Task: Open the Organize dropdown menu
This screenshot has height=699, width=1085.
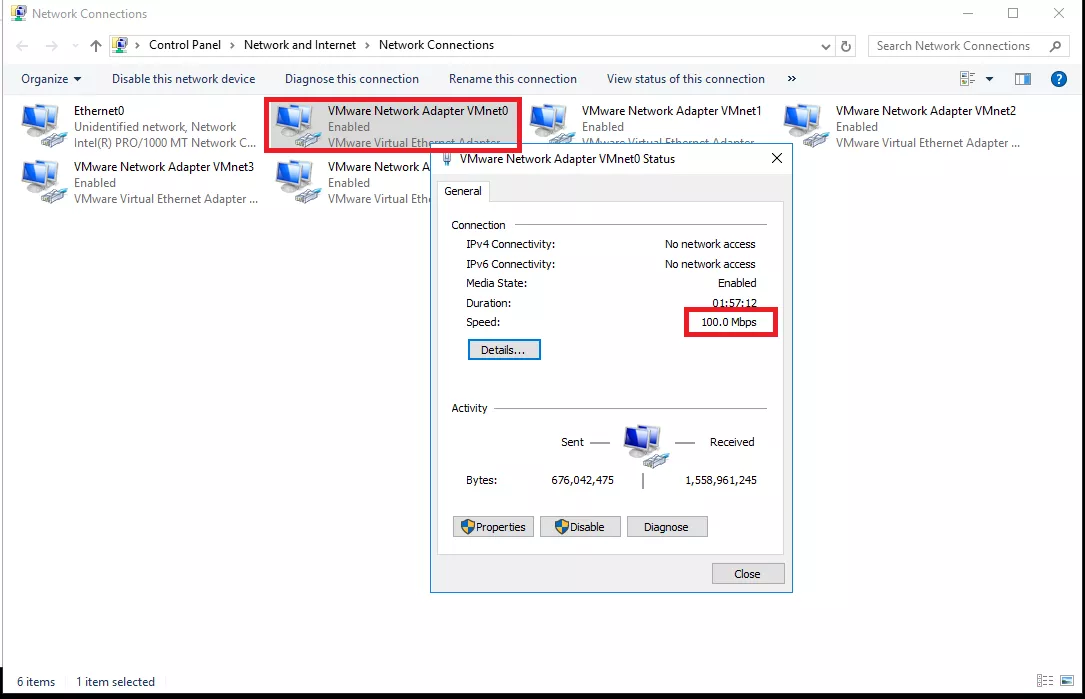Action: (x=51, y=79)
